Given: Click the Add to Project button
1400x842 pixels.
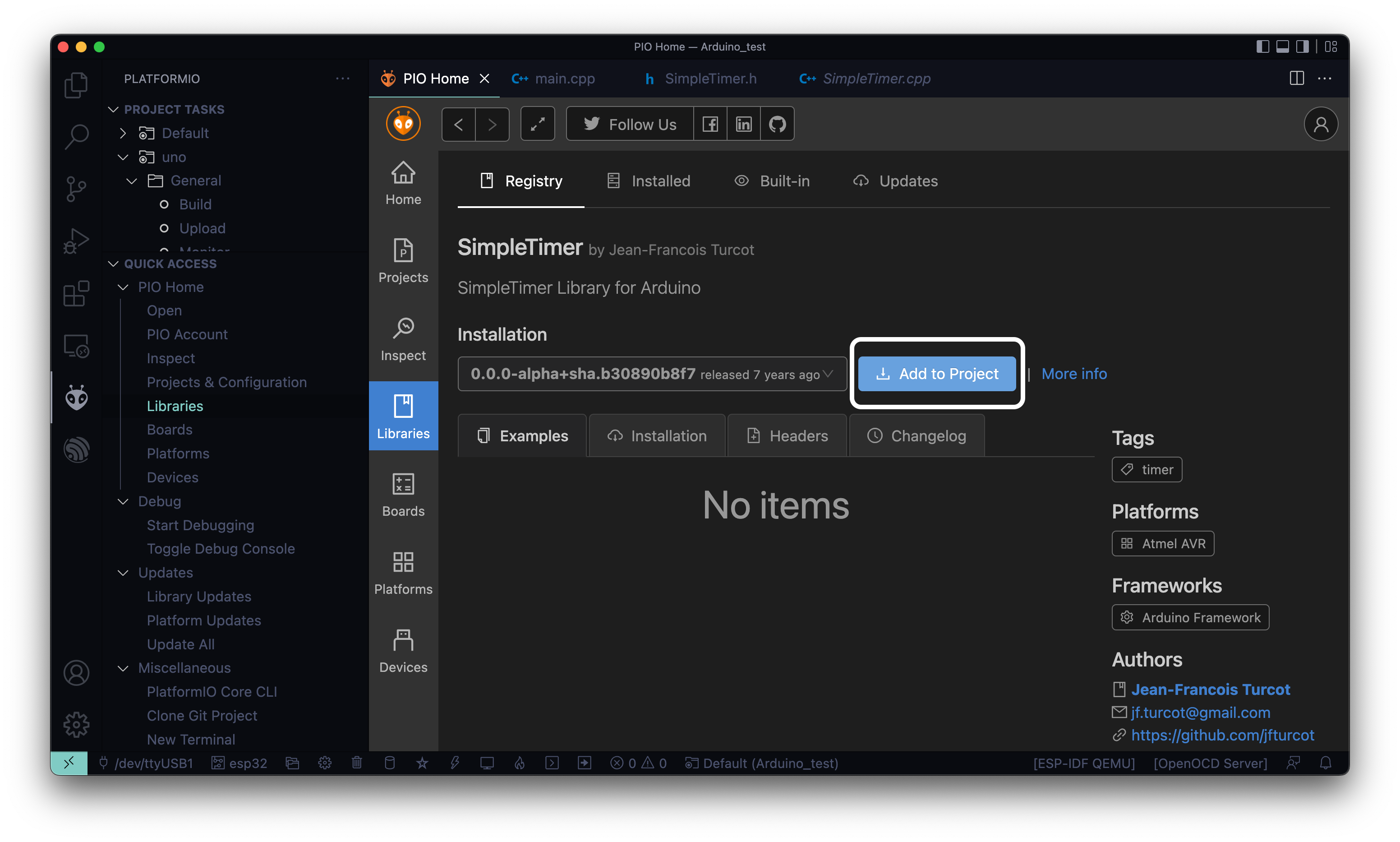Looking at the screenshot, I should click(937, 374).
